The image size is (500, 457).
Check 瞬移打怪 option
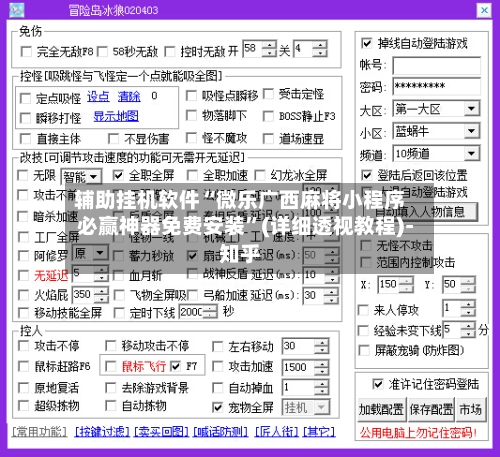click(25, 118)
